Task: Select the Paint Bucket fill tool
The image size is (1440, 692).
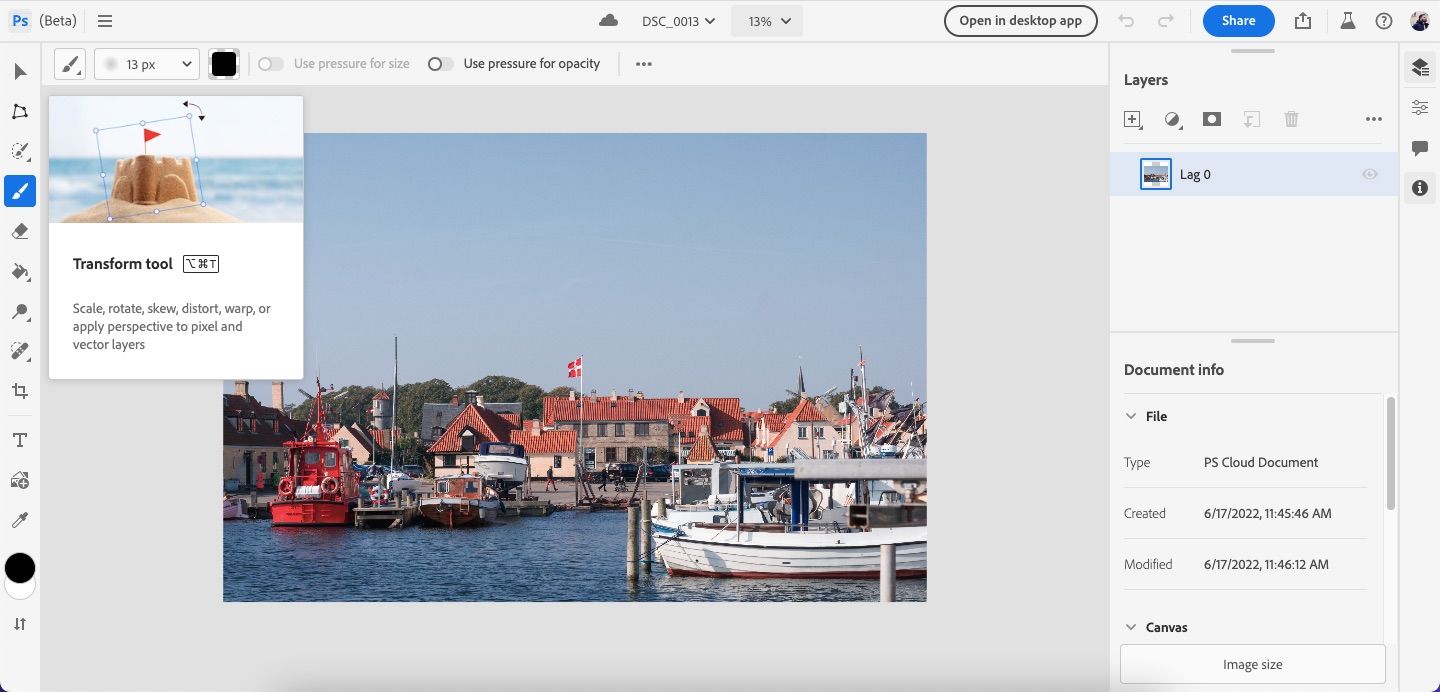Action: pyautogui.click(x=20, y=271)
